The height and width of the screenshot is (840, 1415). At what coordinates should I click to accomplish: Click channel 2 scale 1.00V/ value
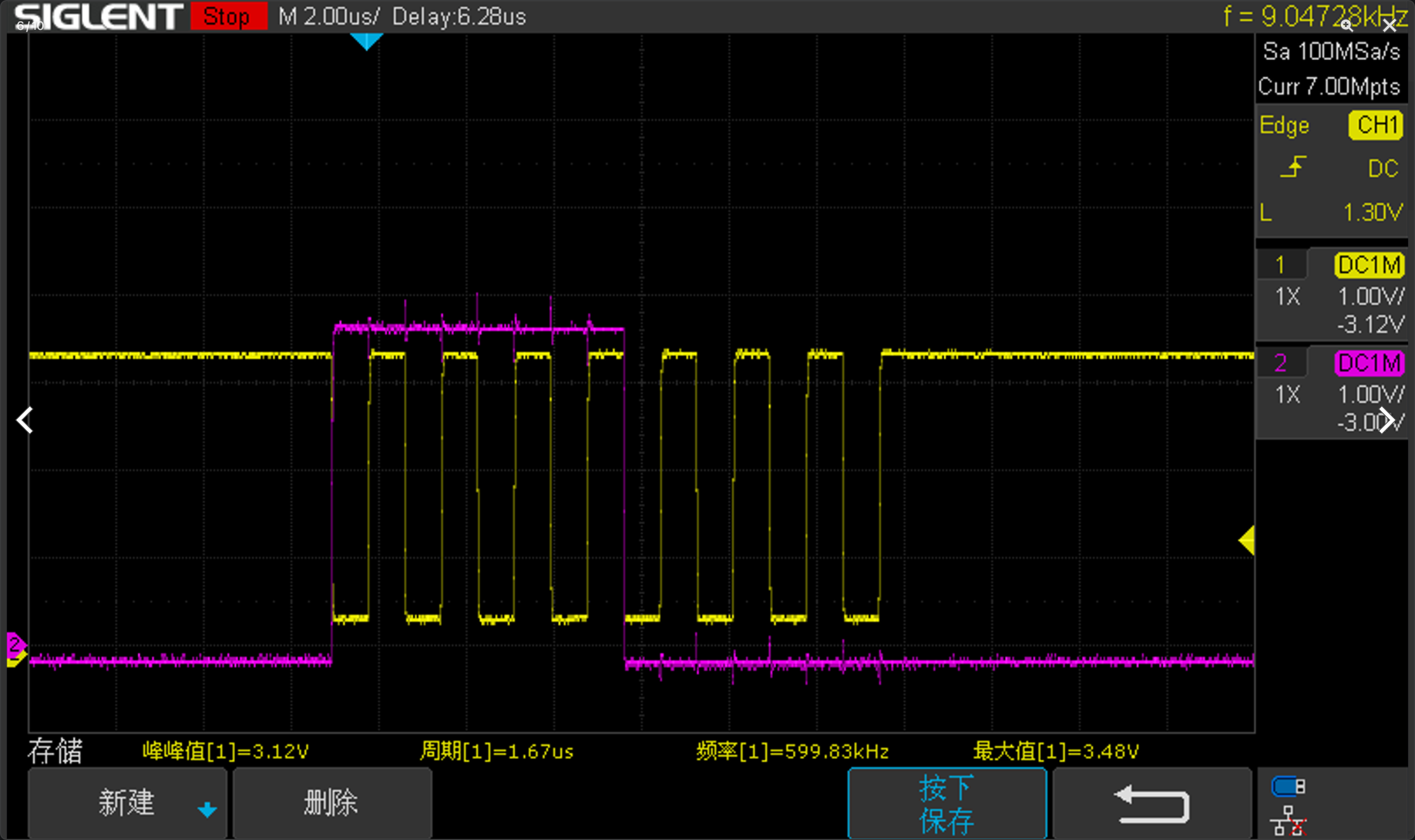click(1371, 395)
